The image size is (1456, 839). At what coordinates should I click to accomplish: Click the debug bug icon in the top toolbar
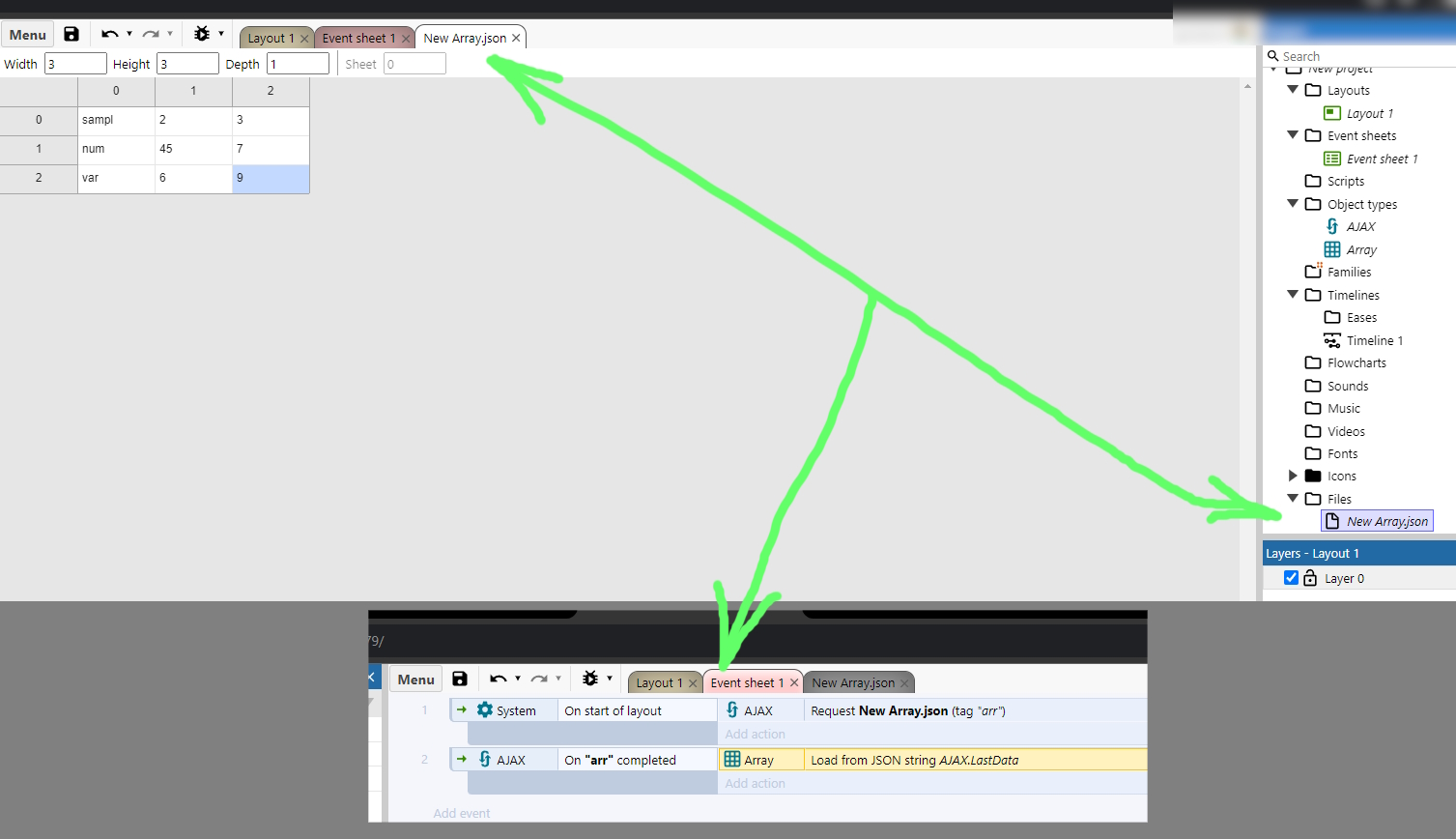pos(201,34)
